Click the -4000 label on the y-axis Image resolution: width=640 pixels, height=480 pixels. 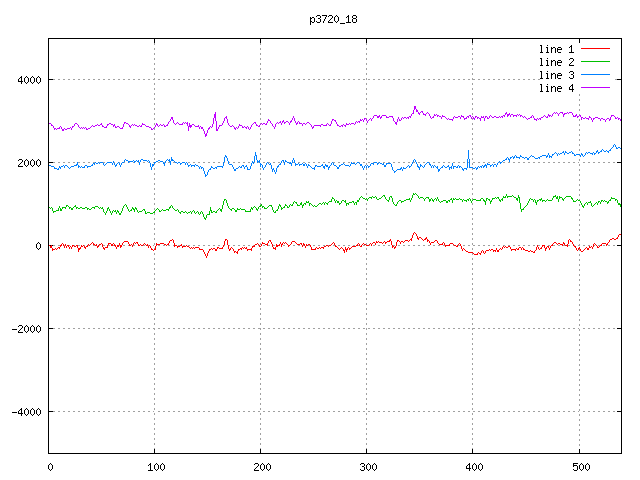tap(26, 412)
